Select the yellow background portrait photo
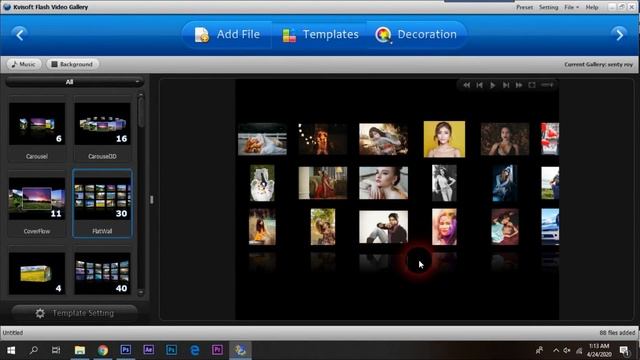This screenshot has width=640, height=360. [444, 139]
